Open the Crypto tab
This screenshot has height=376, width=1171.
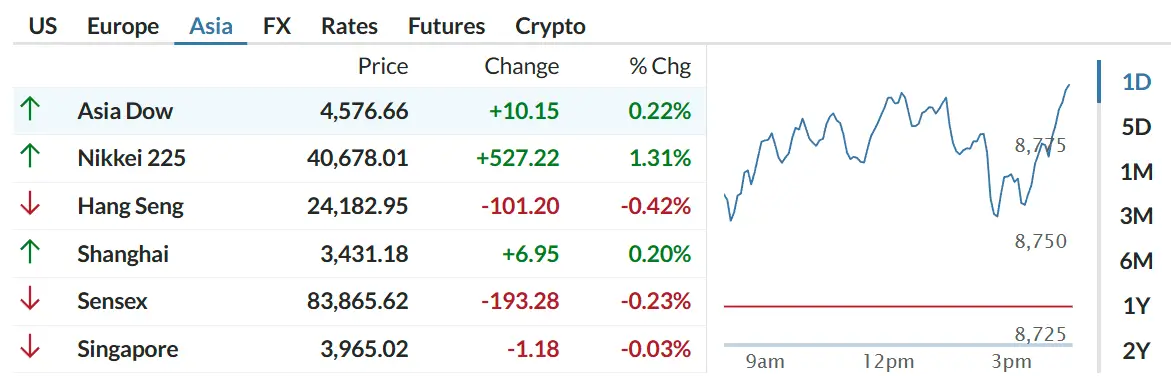550,27
